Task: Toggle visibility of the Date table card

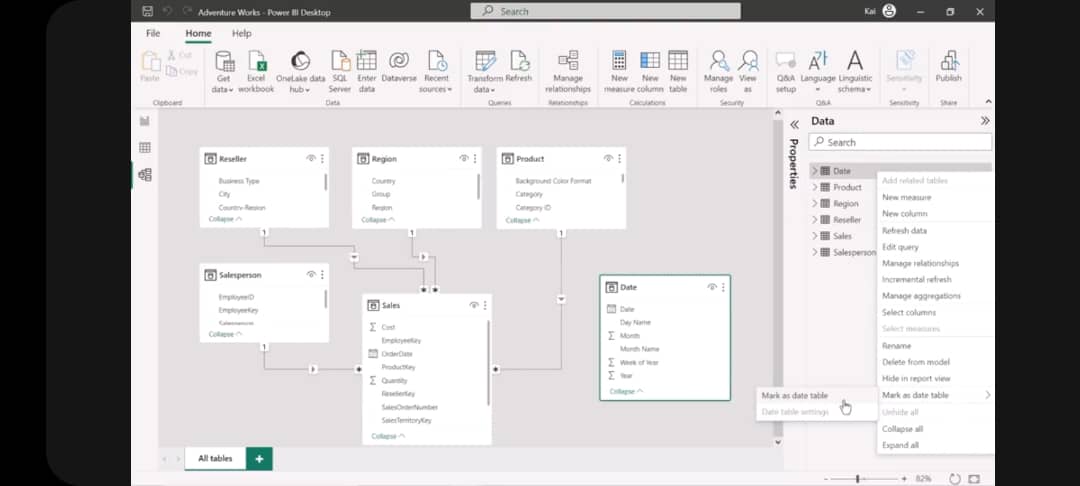Action: tap(712, 287)
